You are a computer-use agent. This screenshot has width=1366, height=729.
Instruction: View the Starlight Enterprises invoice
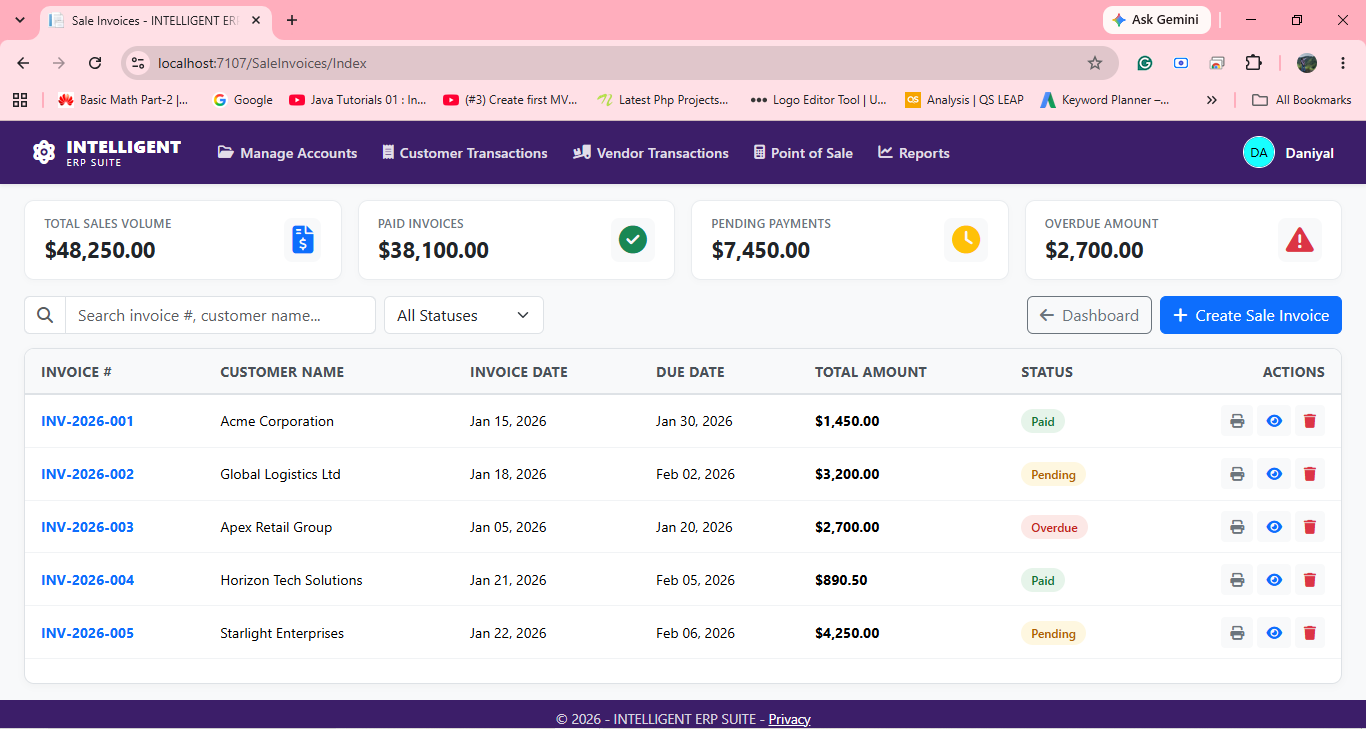click(1274, 633)
